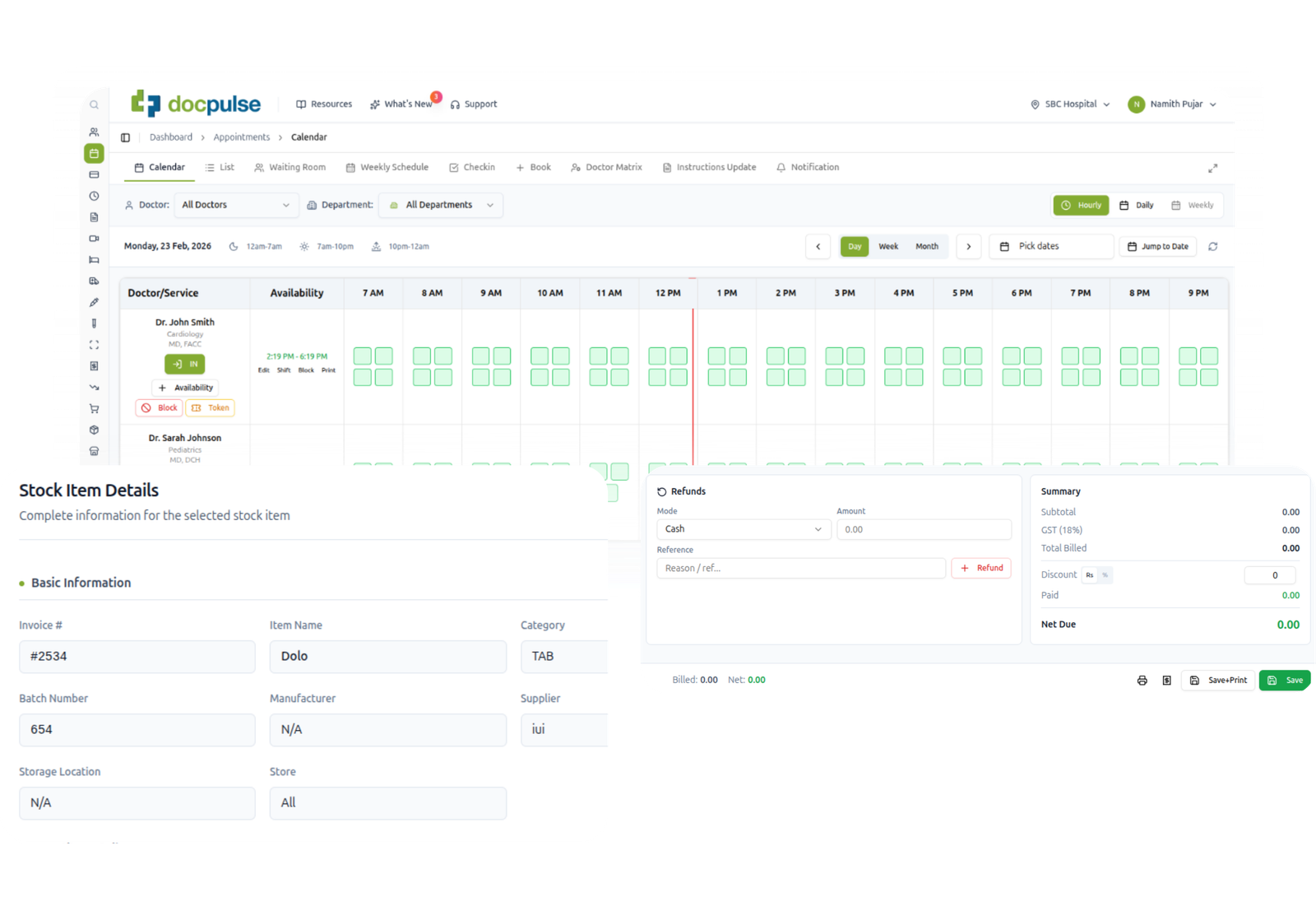This screenshot has width=1316, height=911.
Task: Click the refund Reason / ref input field
Action: [800, 568]
